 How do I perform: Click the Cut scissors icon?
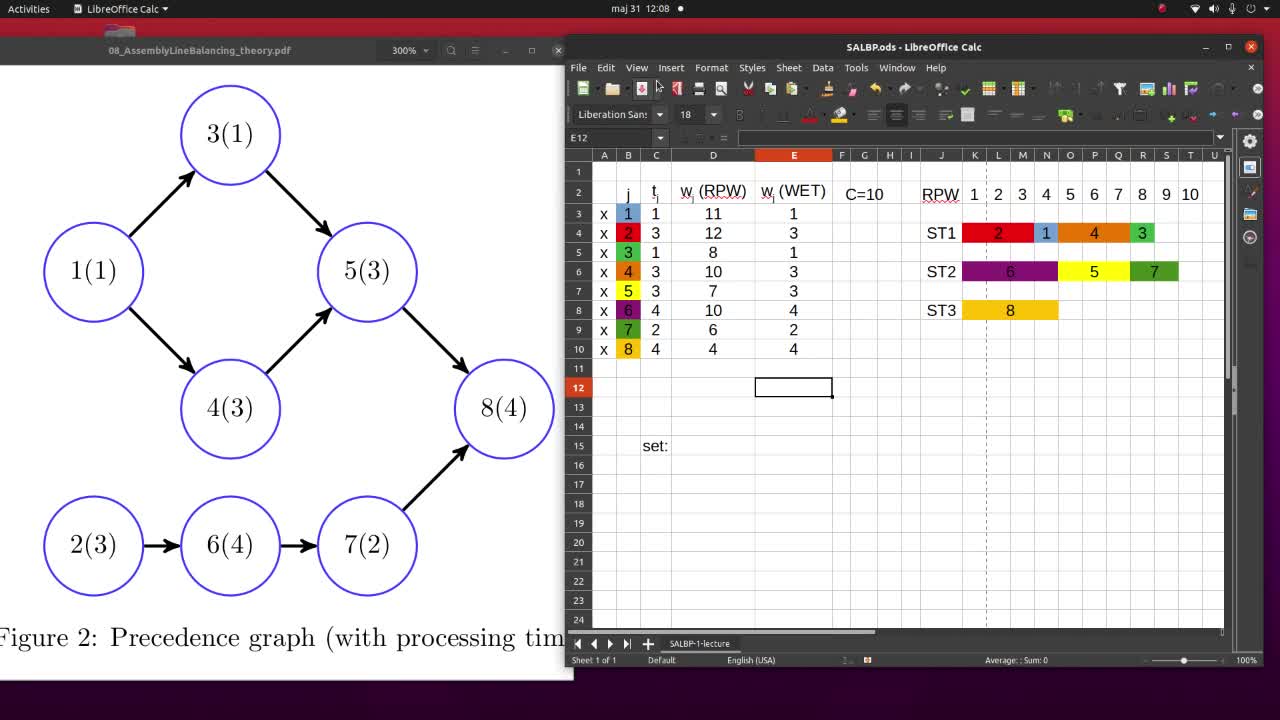pyautogui.click(x=748, y=89)
